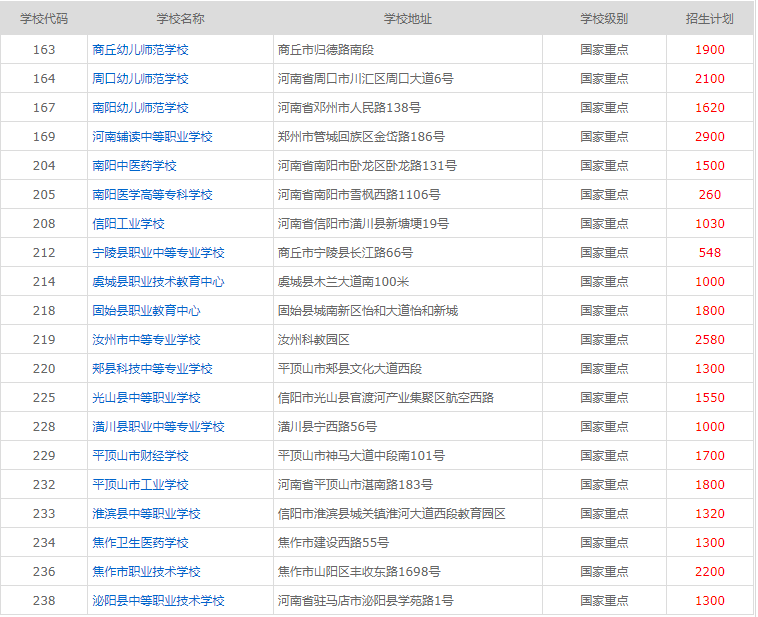Screen dimensions: 758x617
Task: Click 平顶山市财经学校 school link
Action: pyautogui.click(x=140, y=455)
